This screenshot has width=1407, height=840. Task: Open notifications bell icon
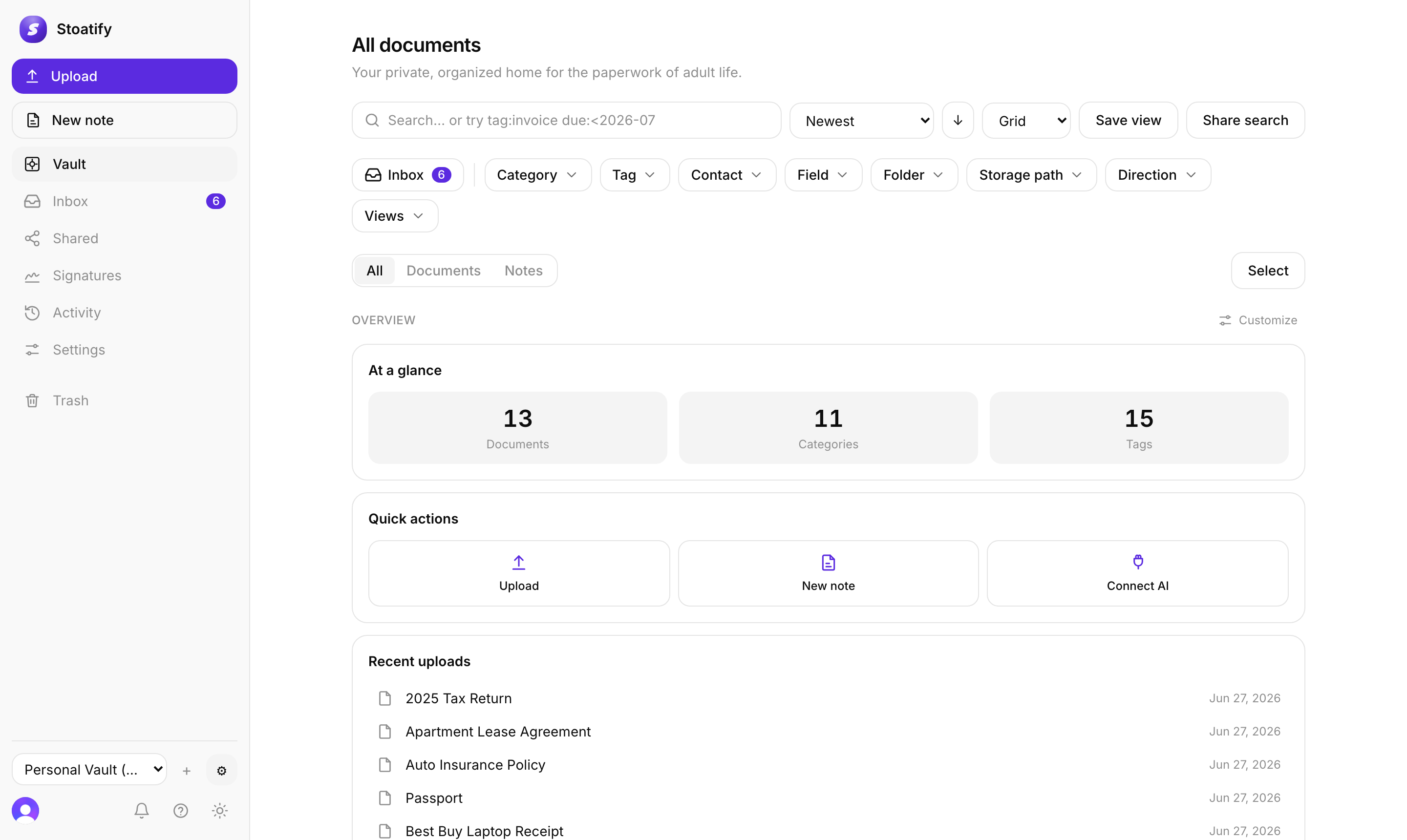tap(142, 811)
